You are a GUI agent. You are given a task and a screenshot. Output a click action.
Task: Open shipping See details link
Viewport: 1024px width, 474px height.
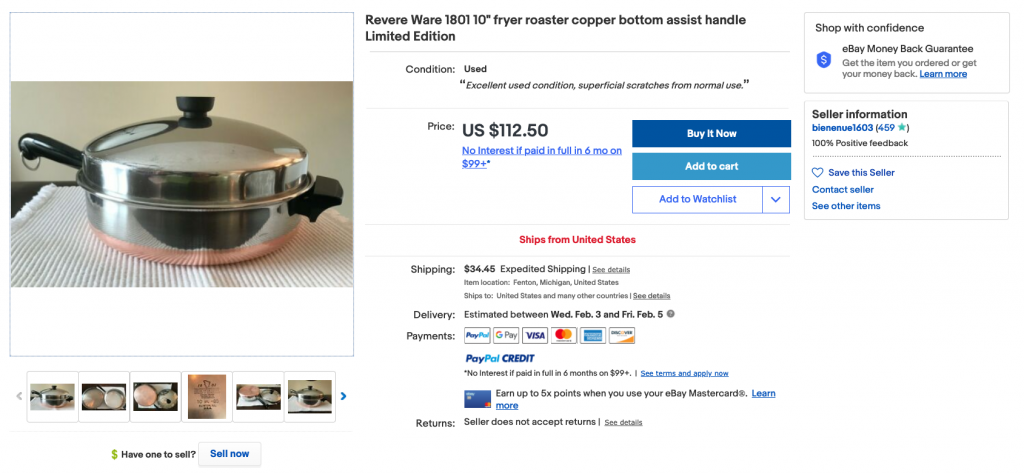click(611, 270)
